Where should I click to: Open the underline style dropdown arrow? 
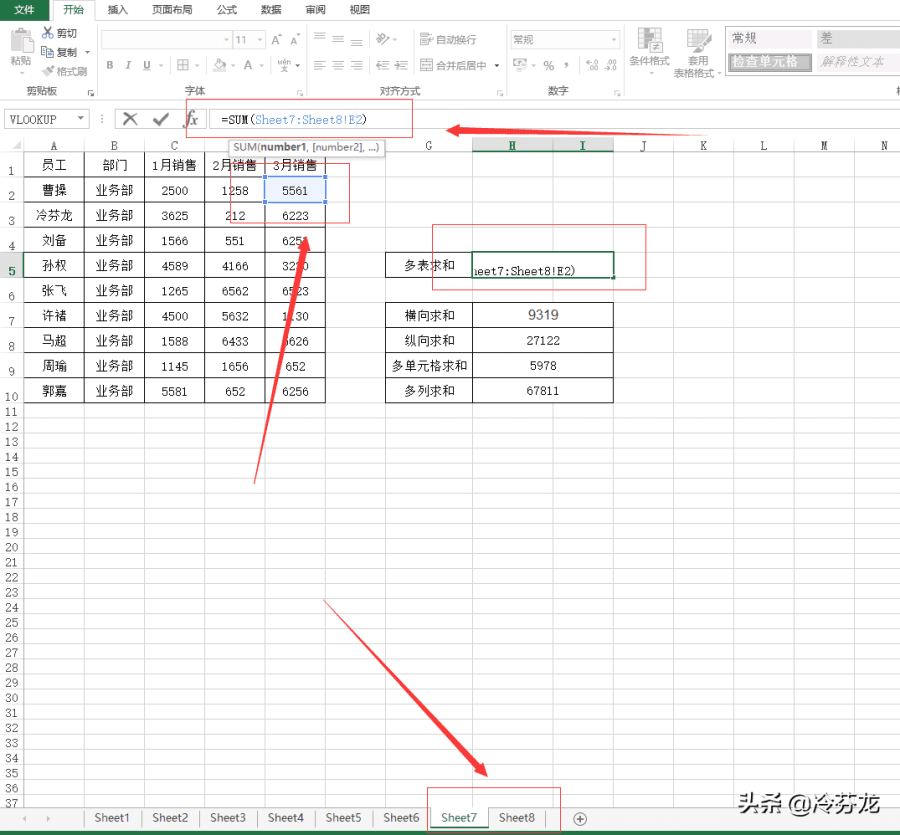(161, 65)
